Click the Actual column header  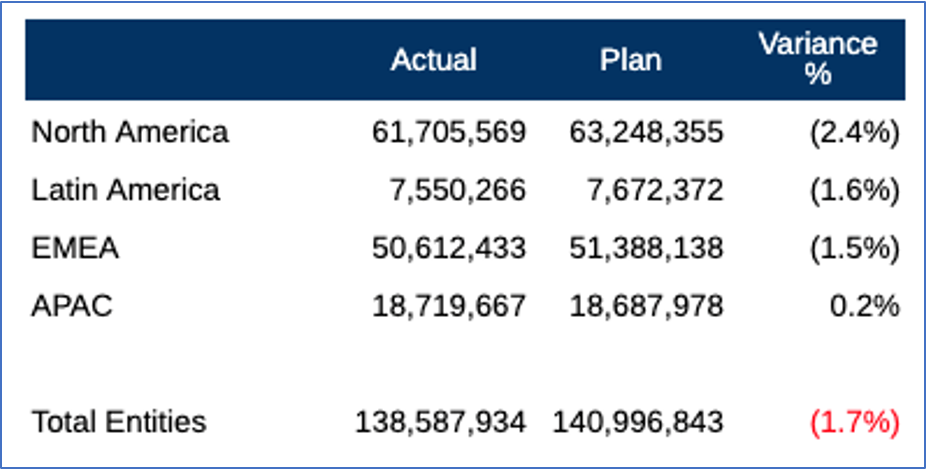(433, 60)
